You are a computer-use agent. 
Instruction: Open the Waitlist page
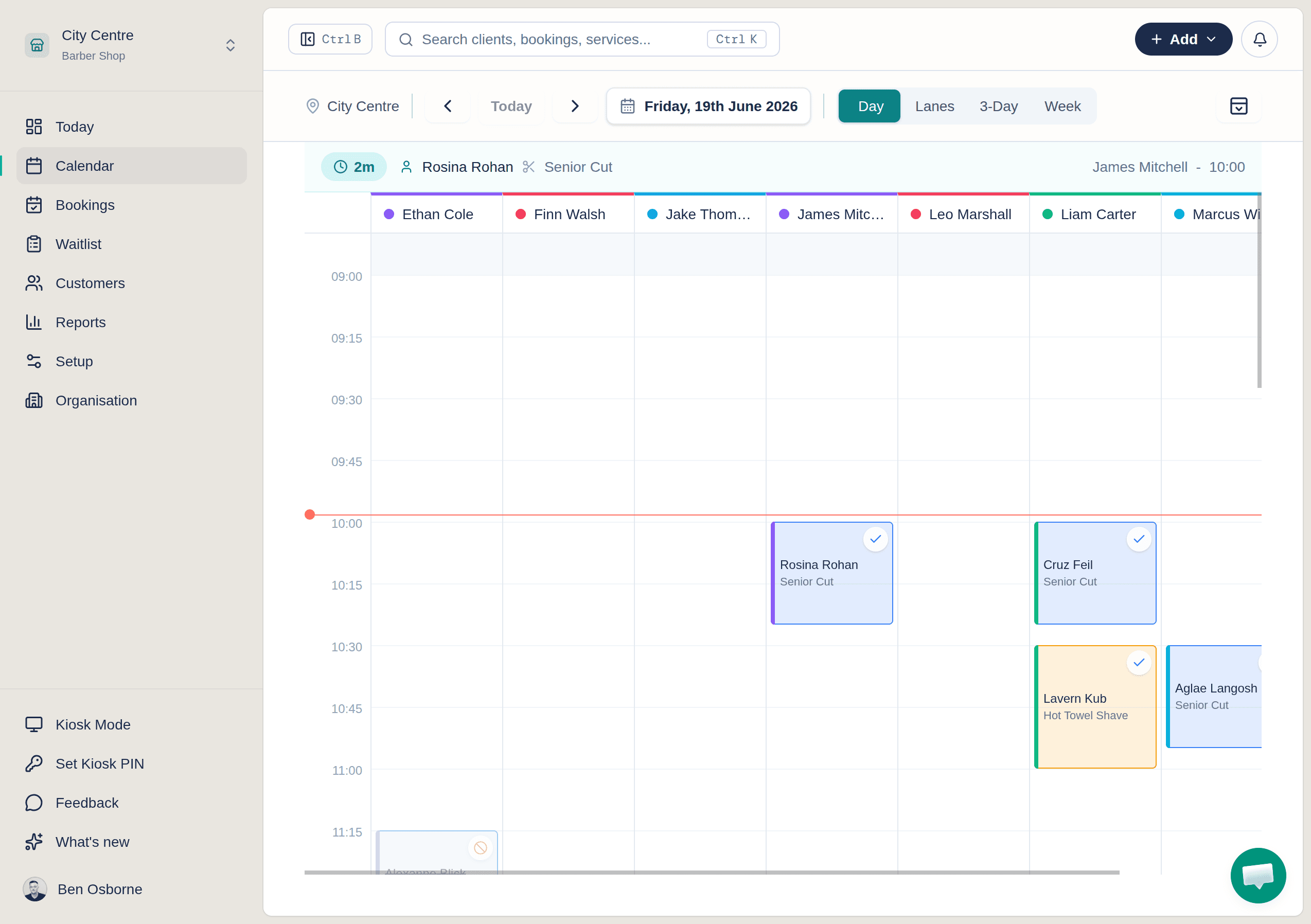tap(131, 244)
